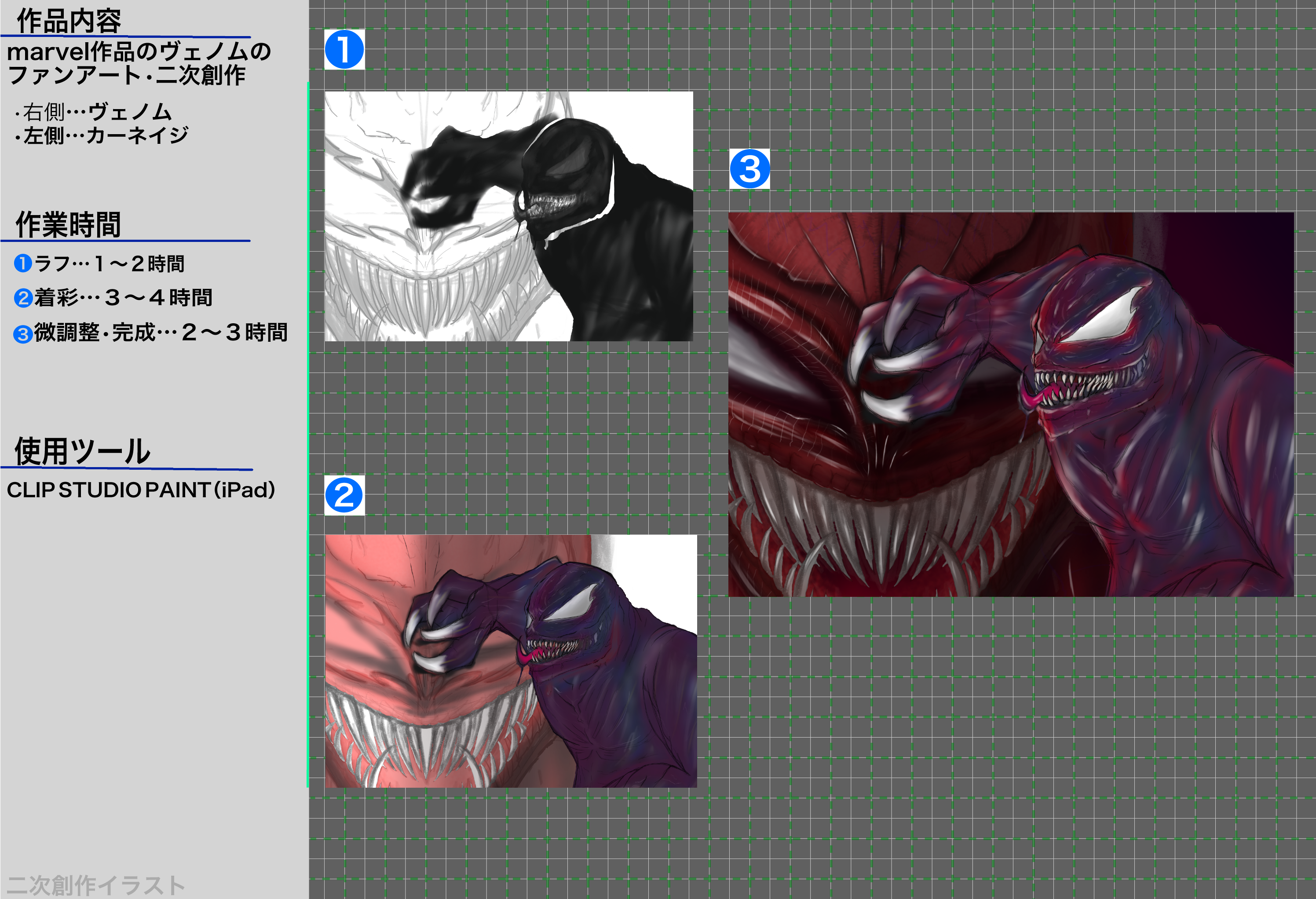Click the marvel作品のヴェノムの description text
The width and height of the screenshot is (1316, 899).
click(139, 52)
